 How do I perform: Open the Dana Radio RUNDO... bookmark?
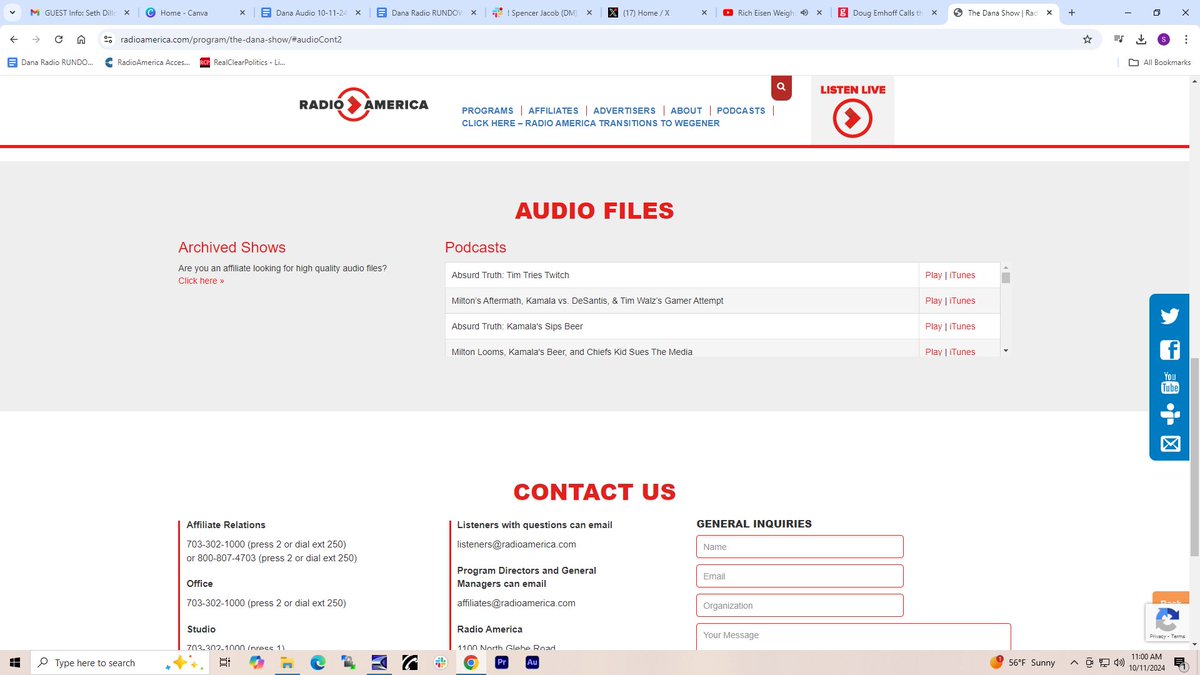tap(50, 62)
